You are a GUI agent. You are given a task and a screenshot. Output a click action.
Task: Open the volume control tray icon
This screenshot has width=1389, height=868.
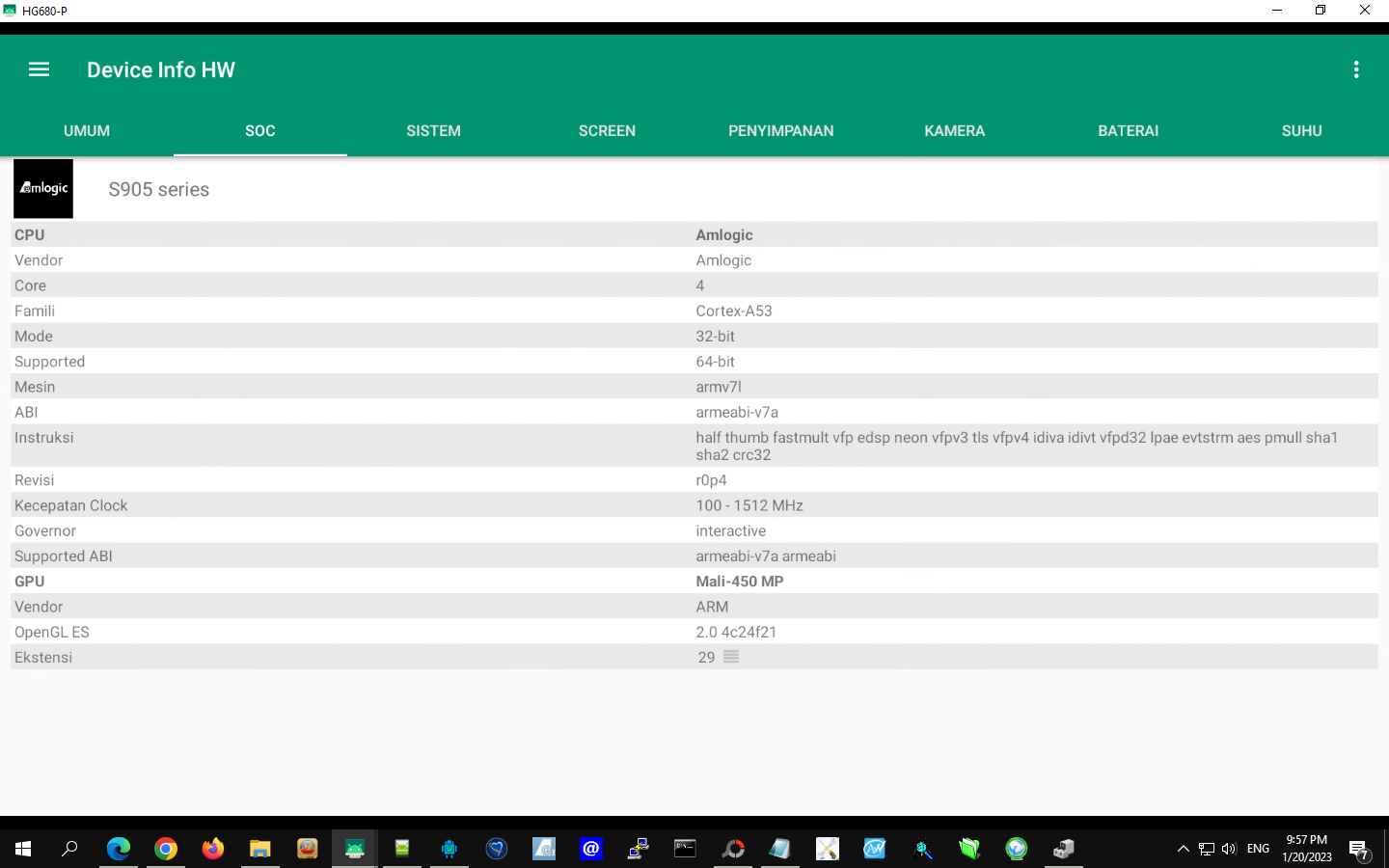[x=1229, y=849]
